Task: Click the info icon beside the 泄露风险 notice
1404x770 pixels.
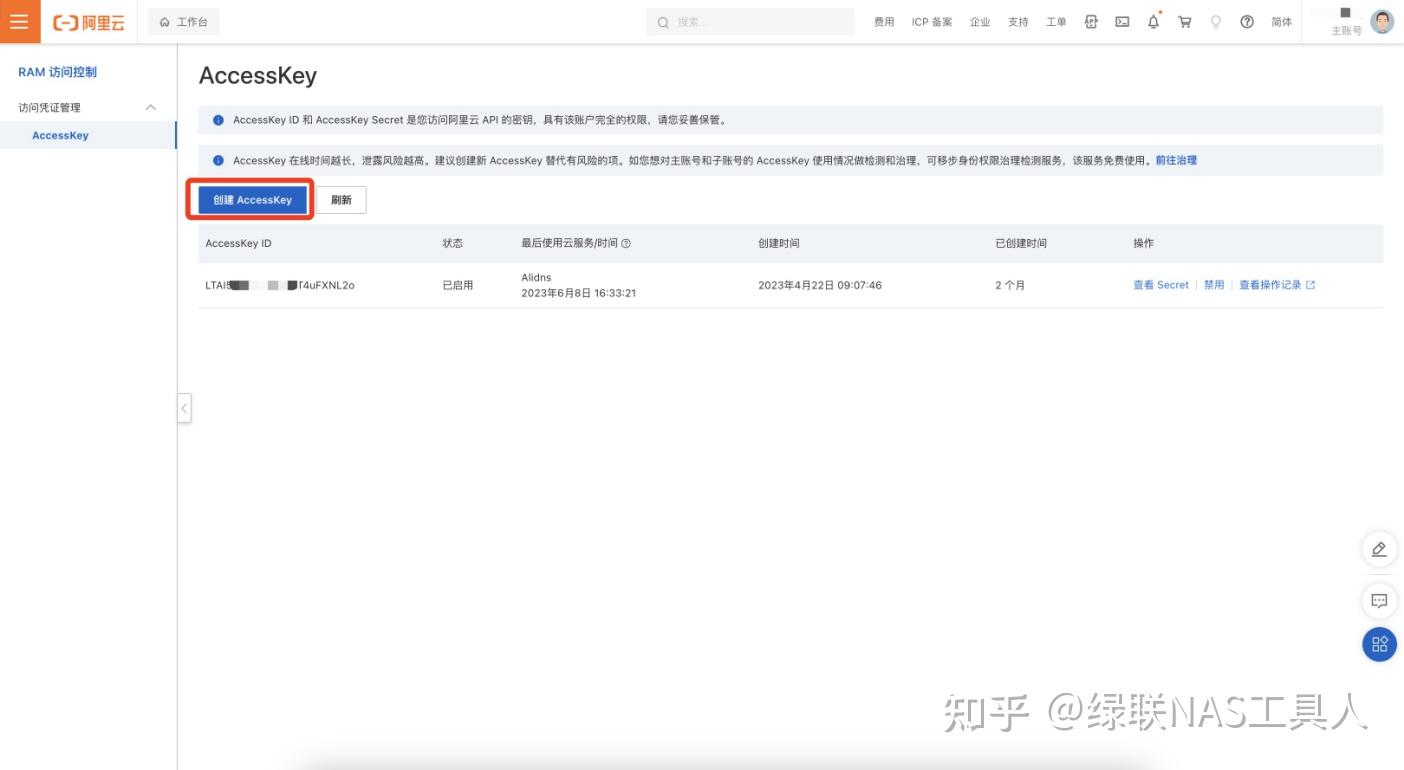Action: click(218, 160)
